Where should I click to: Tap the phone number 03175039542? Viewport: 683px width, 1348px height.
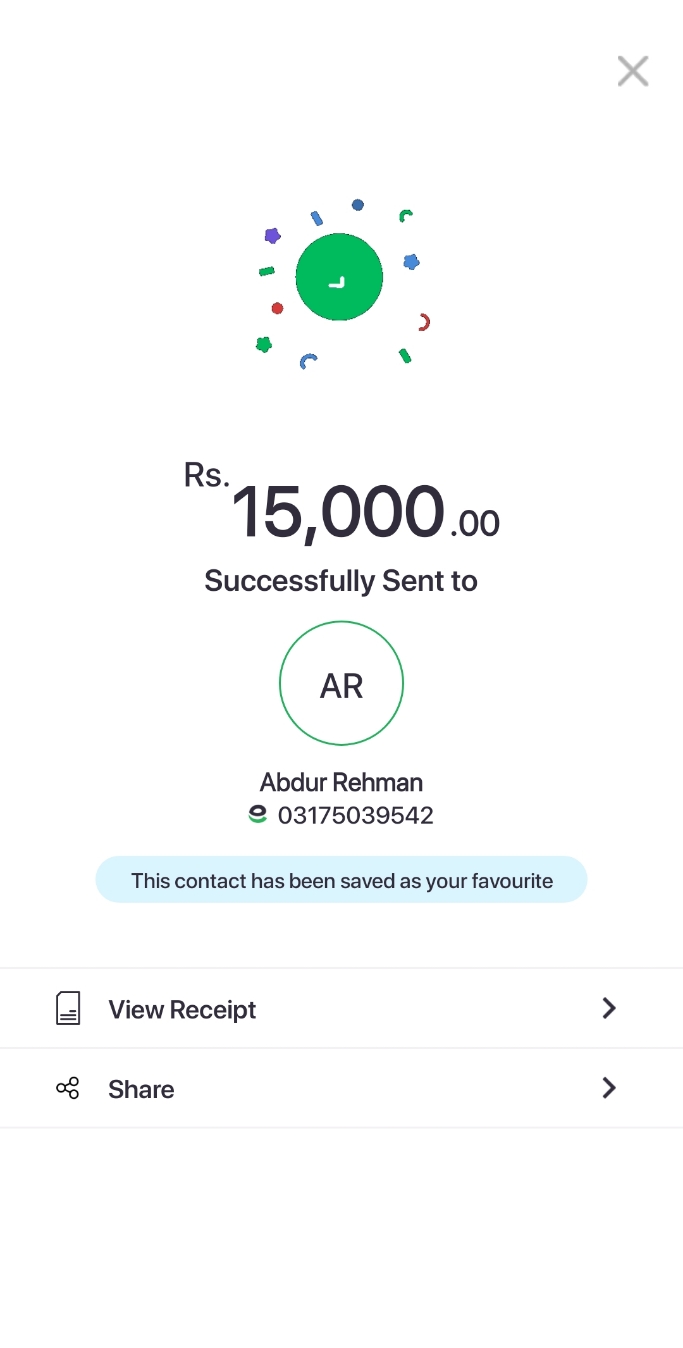click(356, 816)
